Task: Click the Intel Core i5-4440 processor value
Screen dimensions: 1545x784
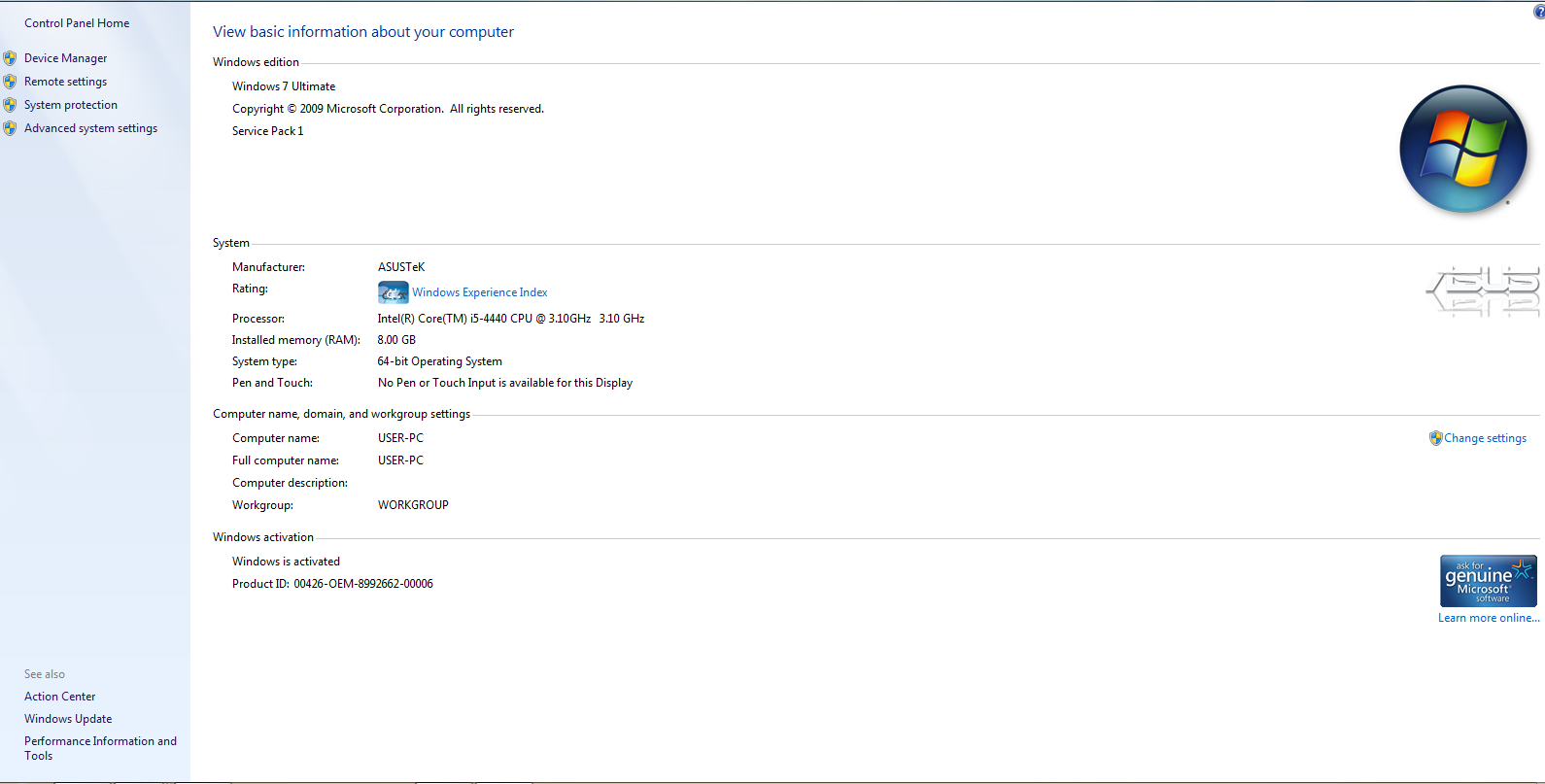Action: [x=511, y=319]
